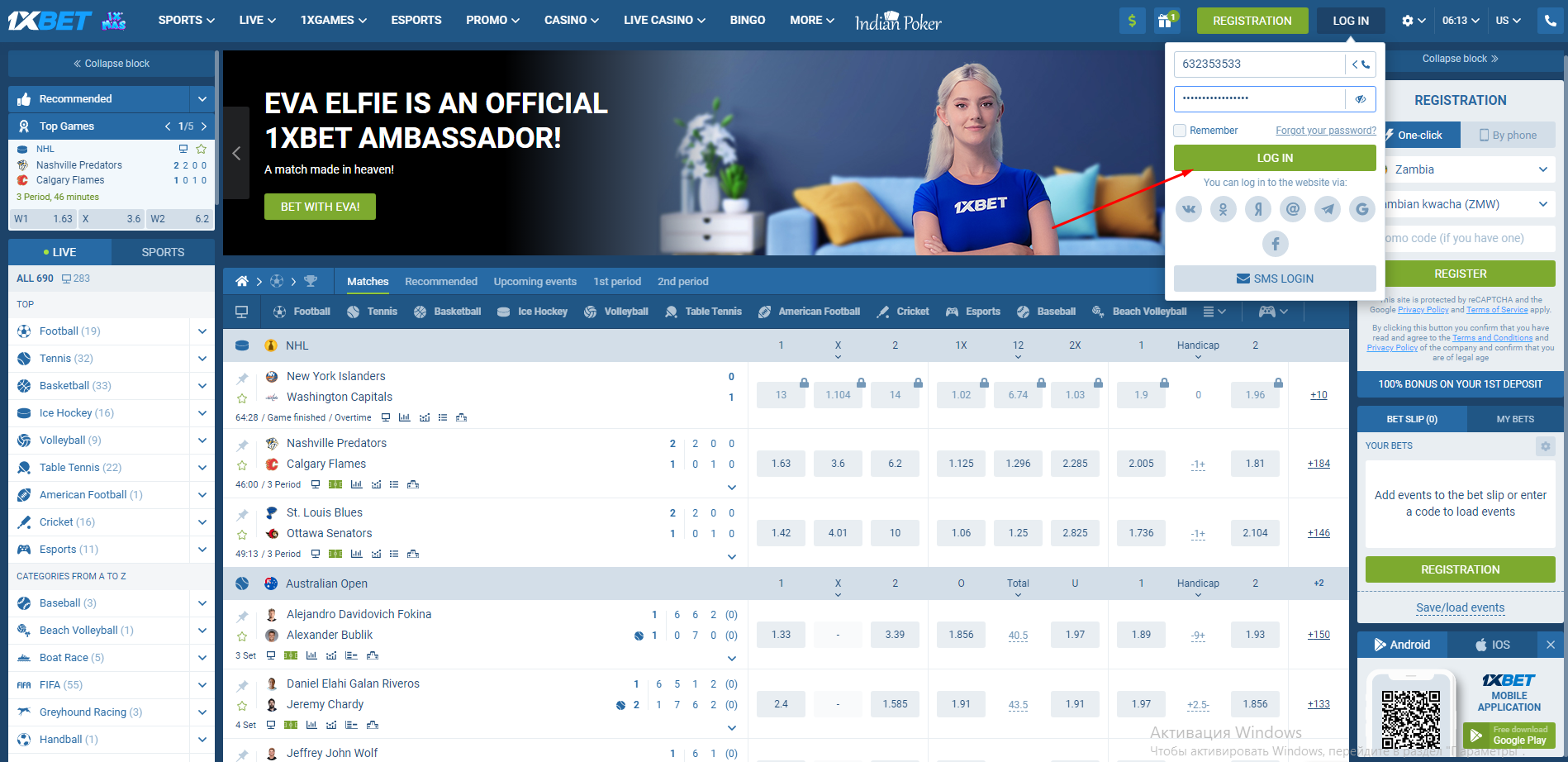Log in via Yandex icon
This screenshot has height=762, width=1568.
point(1258,209)
